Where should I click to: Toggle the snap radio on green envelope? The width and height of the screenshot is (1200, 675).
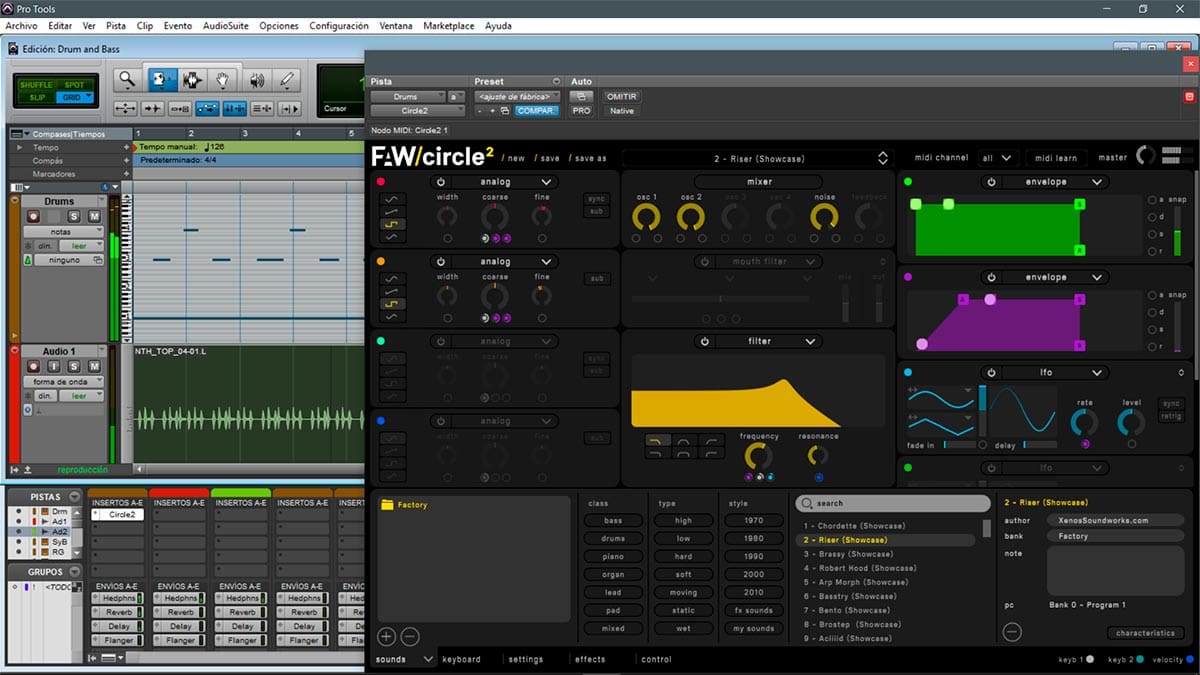1152,200
